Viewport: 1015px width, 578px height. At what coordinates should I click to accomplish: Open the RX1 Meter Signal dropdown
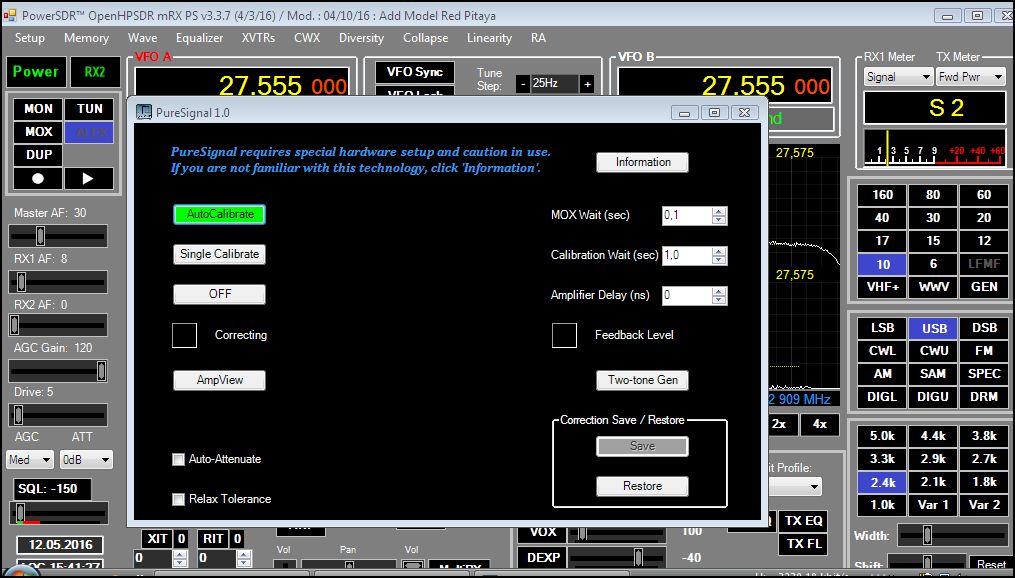[x=898, y=76]
